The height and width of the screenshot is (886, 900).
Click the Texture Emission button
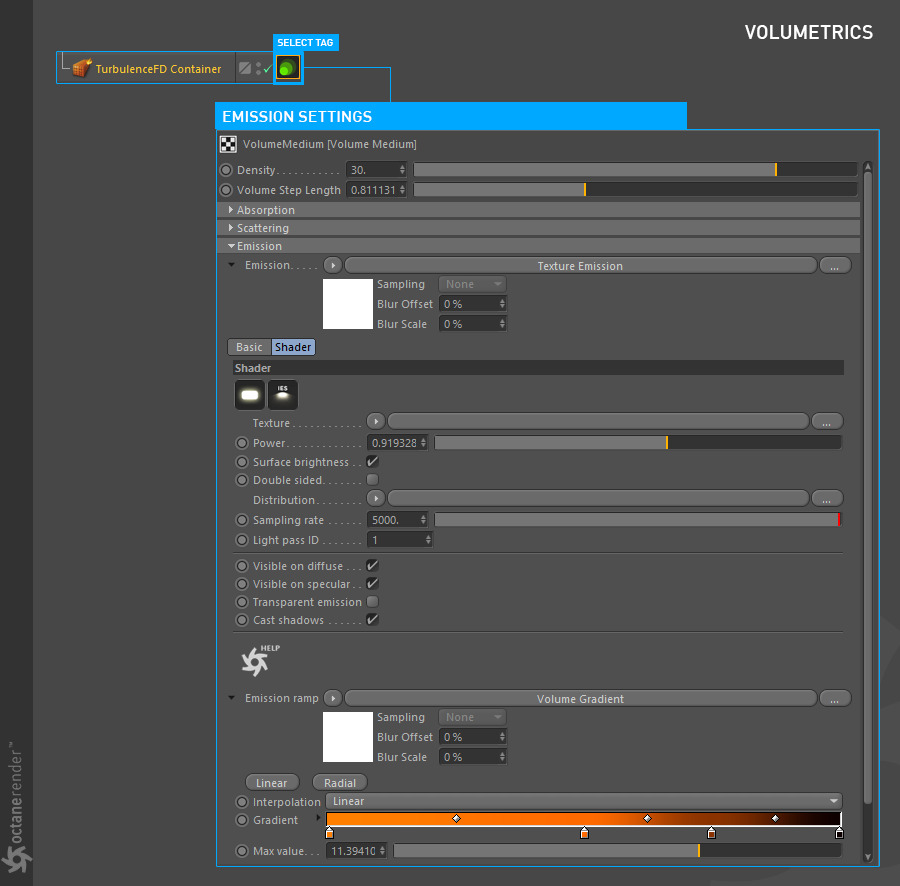coord(580,266)
